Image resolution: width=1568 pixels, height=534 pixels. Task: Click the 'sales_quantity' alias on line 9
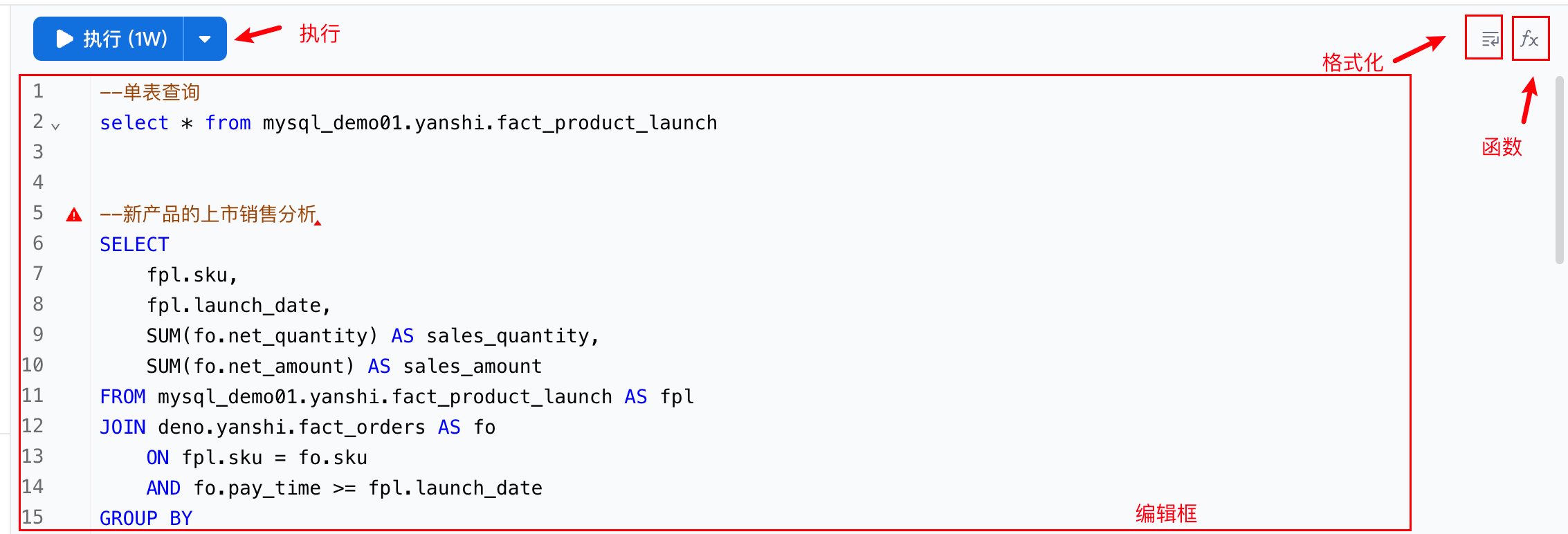point(508,336)
